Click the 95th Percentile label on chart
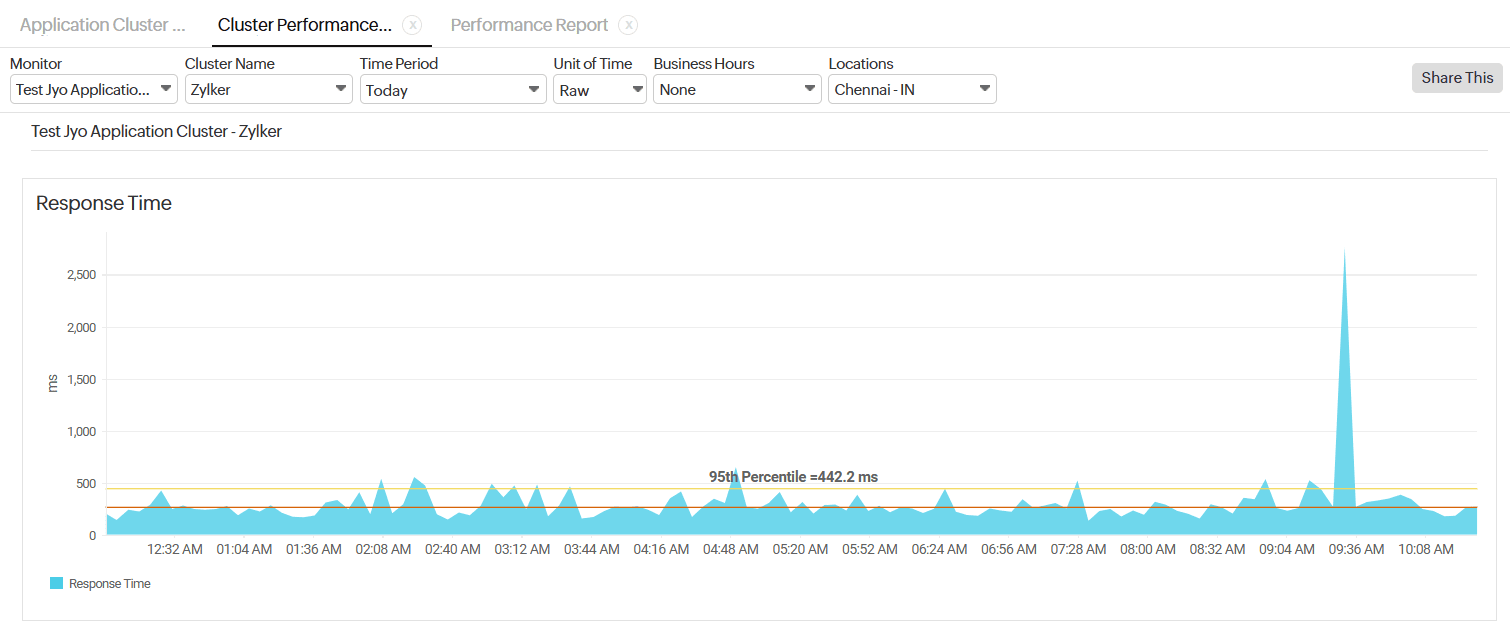This screenshot has width=1510, height=632. pos(793,477)
